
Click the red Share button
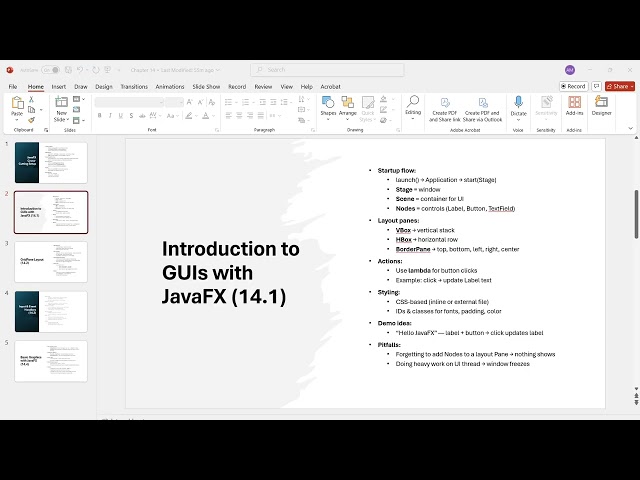click(x=620, y=87)
